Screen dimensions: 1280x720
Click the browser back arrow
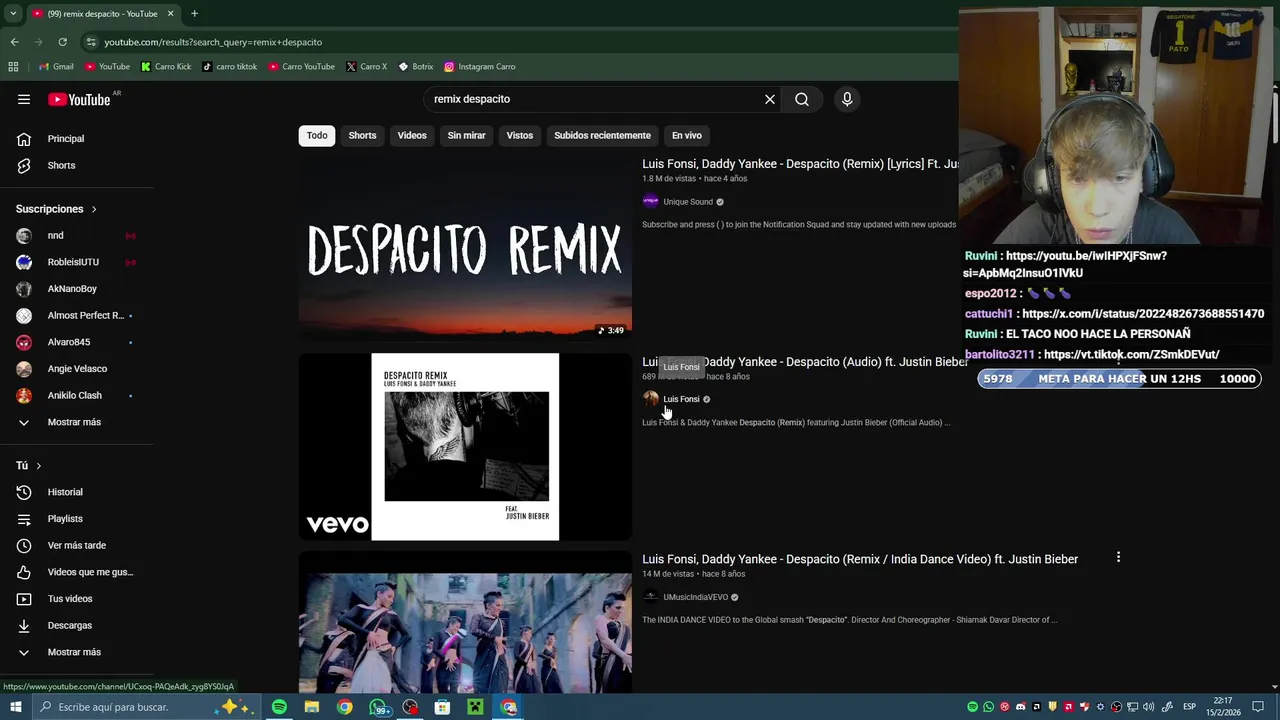click(14, 42)
